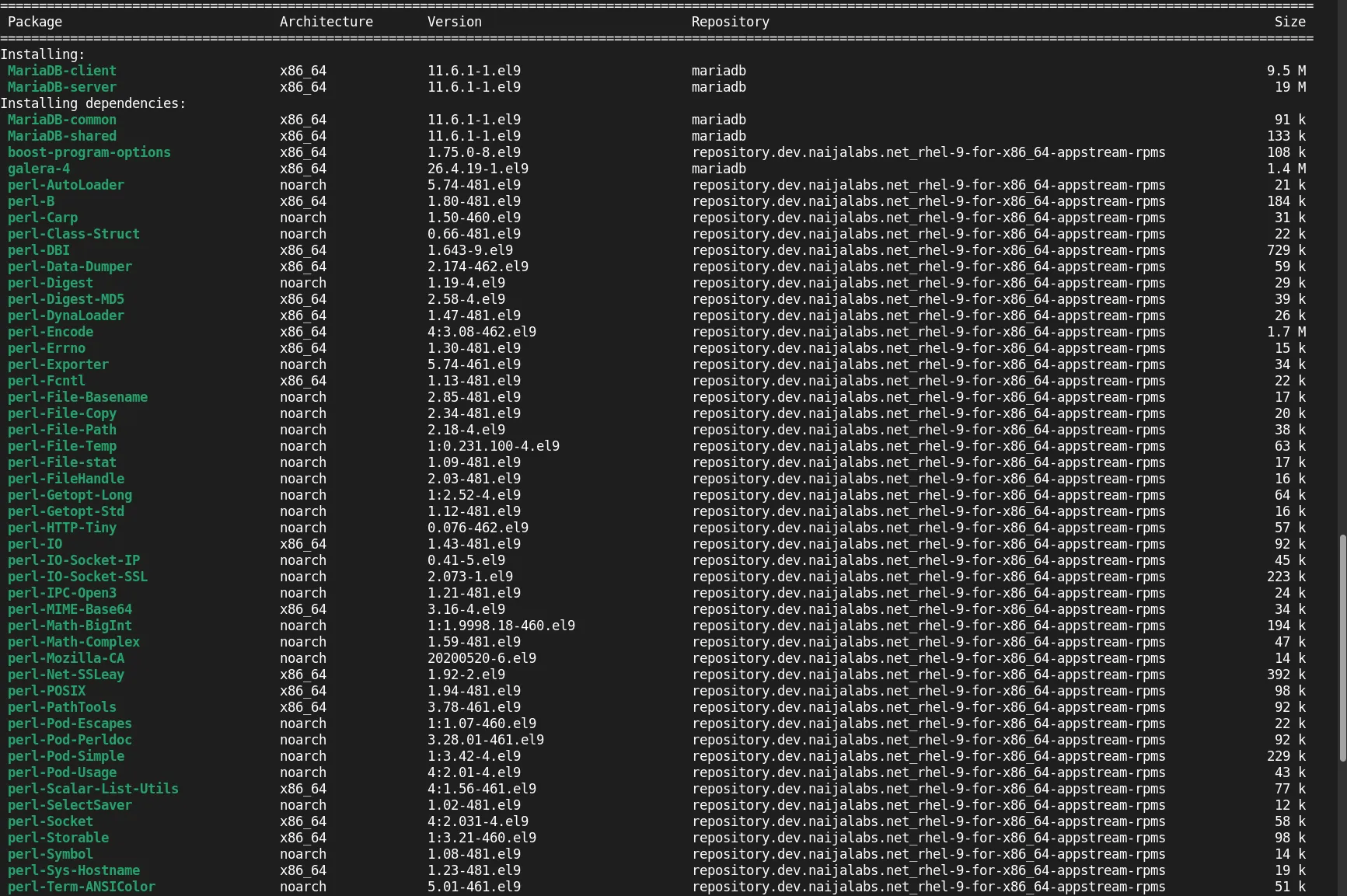
Task: Click the perl-File-Copy package name
Action: click(x=62, y=413)
